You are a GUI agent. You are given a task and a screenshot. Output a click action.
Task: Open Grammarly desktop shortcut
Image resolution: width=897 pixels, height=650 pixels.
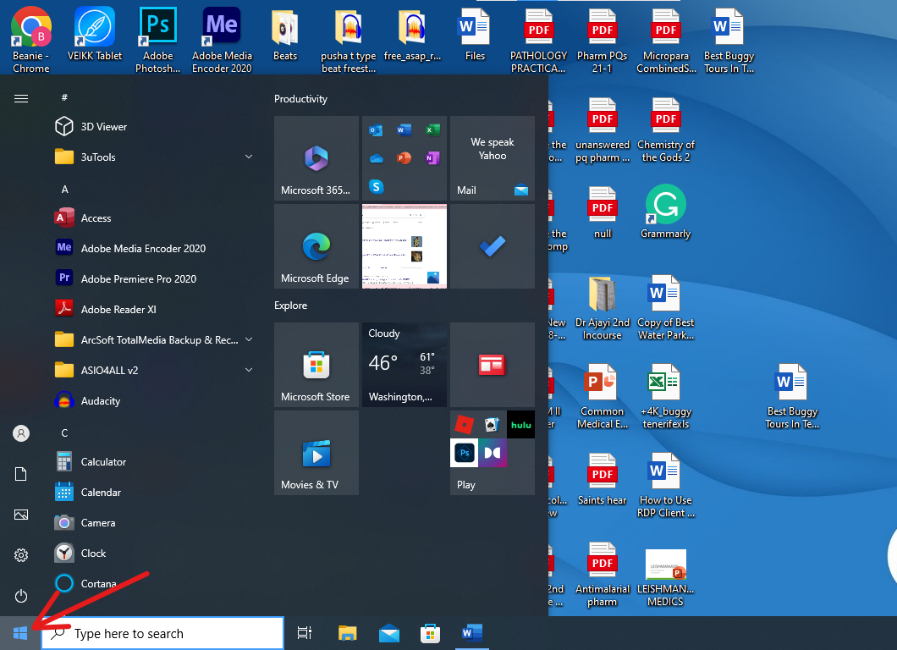[665, 212]
